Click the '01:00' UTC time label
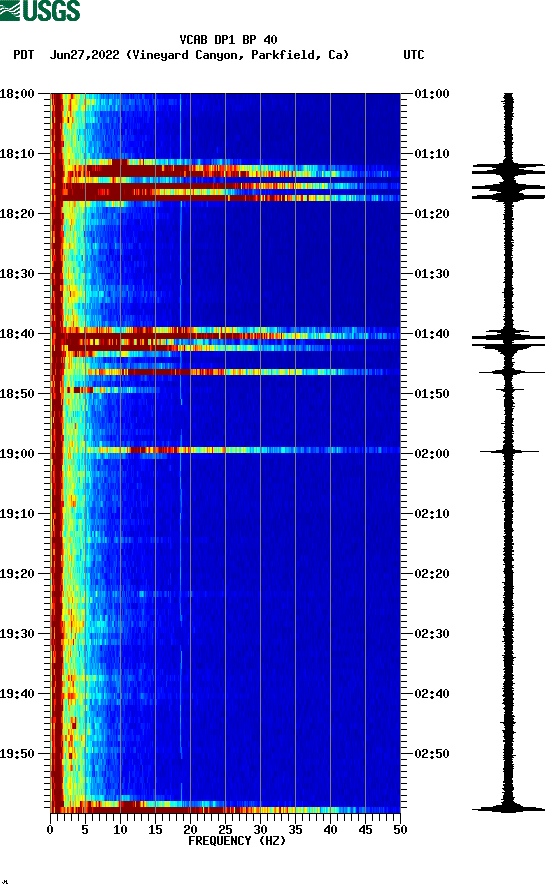The image size is (552, 893). pyautogui.click(x=432, y=93)
